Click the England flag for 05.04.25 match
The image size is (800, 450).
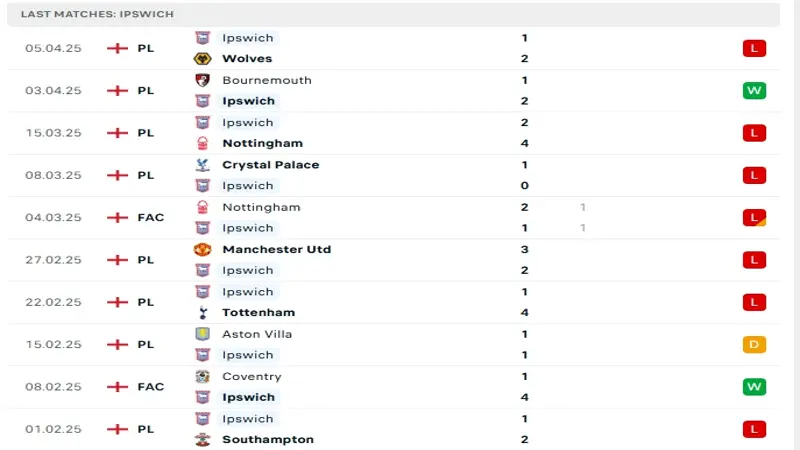pyautogui.click(x=117, y=48)
